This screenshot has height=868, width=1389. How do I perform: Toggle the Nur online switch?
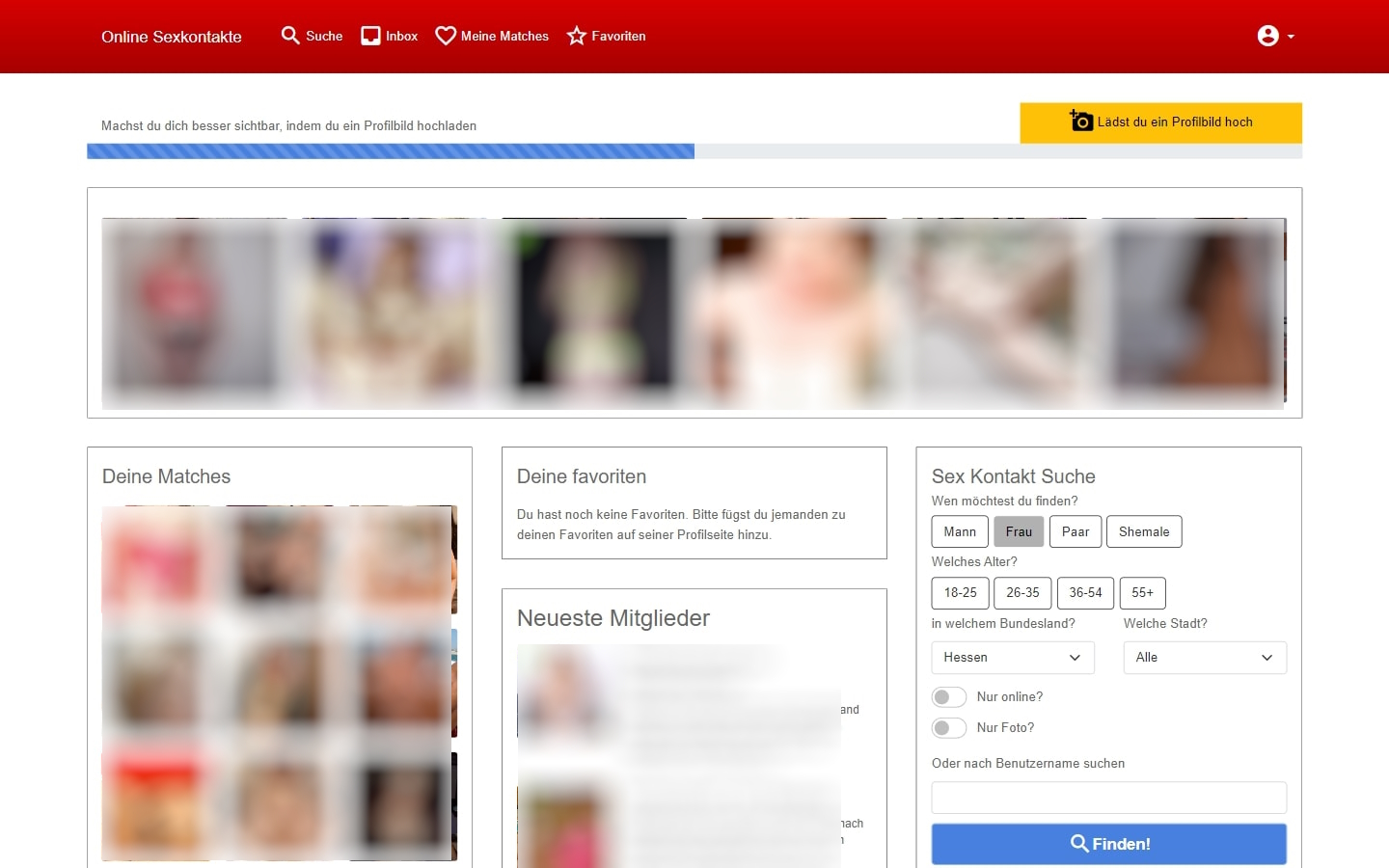[948, 697]
